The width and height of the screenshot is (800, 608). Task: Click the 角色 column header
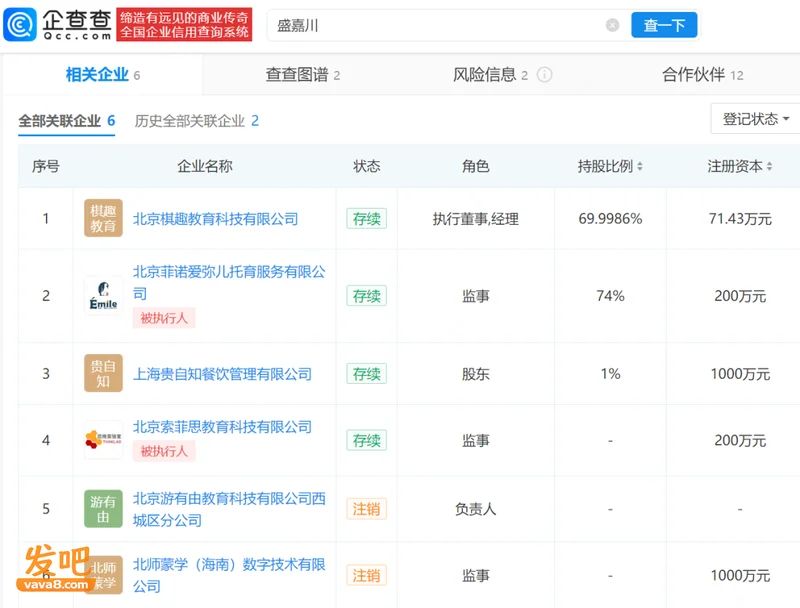476,166
